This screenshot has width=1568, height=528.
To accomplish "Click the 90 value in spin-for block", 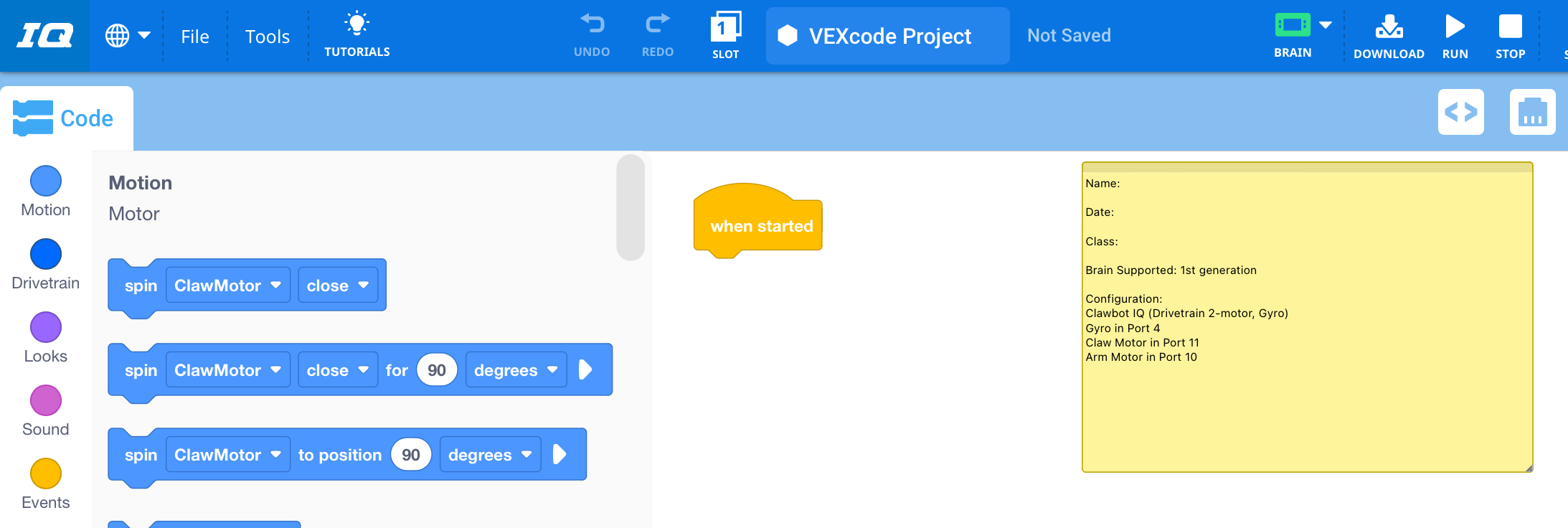I will click(x=436, y=370).
